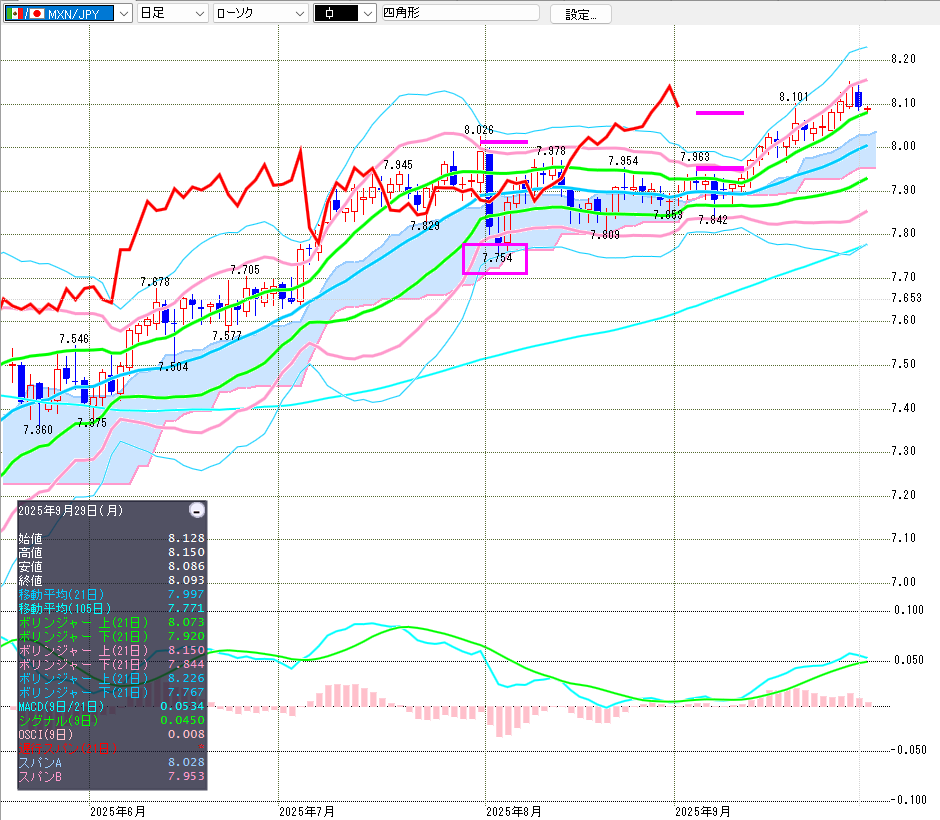Expand the 日足 timeframe dropdown
This screenshot has width=940, height=820.
tap(172, 14)
